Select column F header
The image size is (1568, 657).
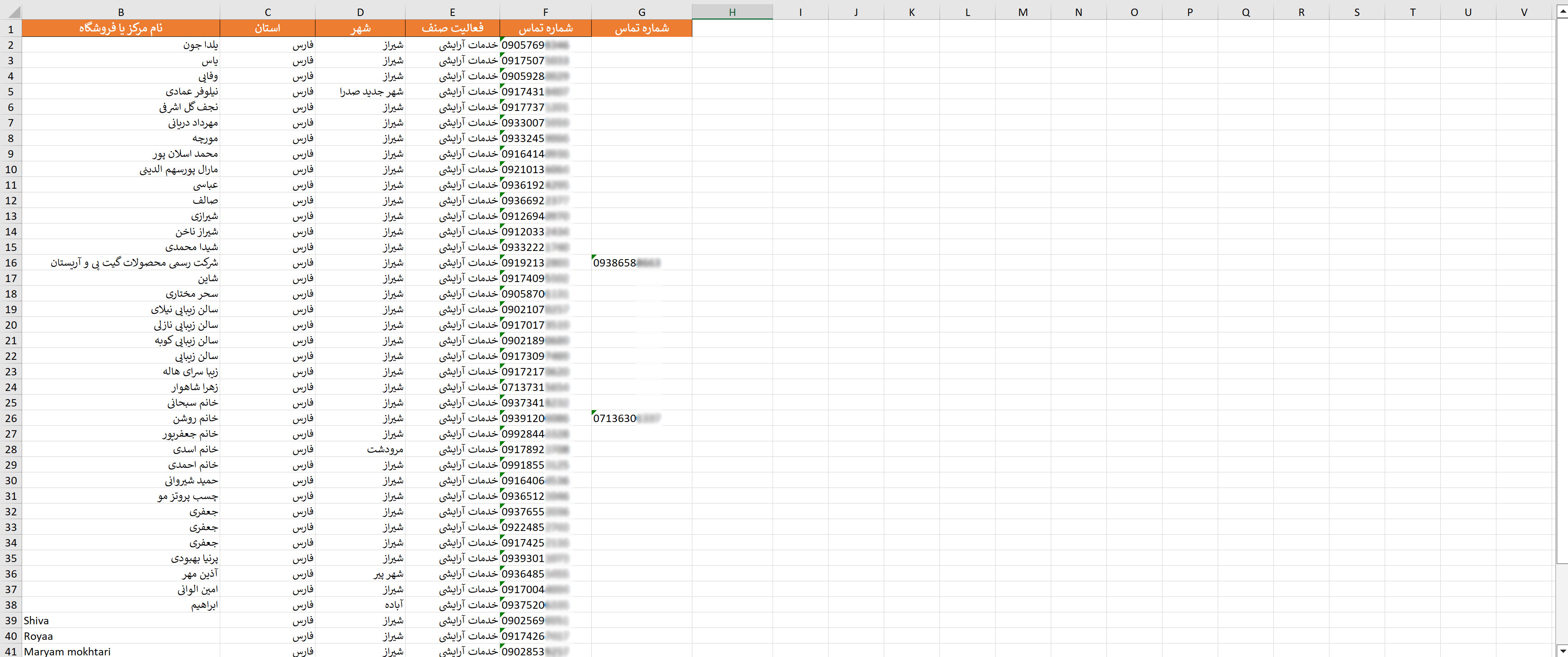tap(545, 11)
